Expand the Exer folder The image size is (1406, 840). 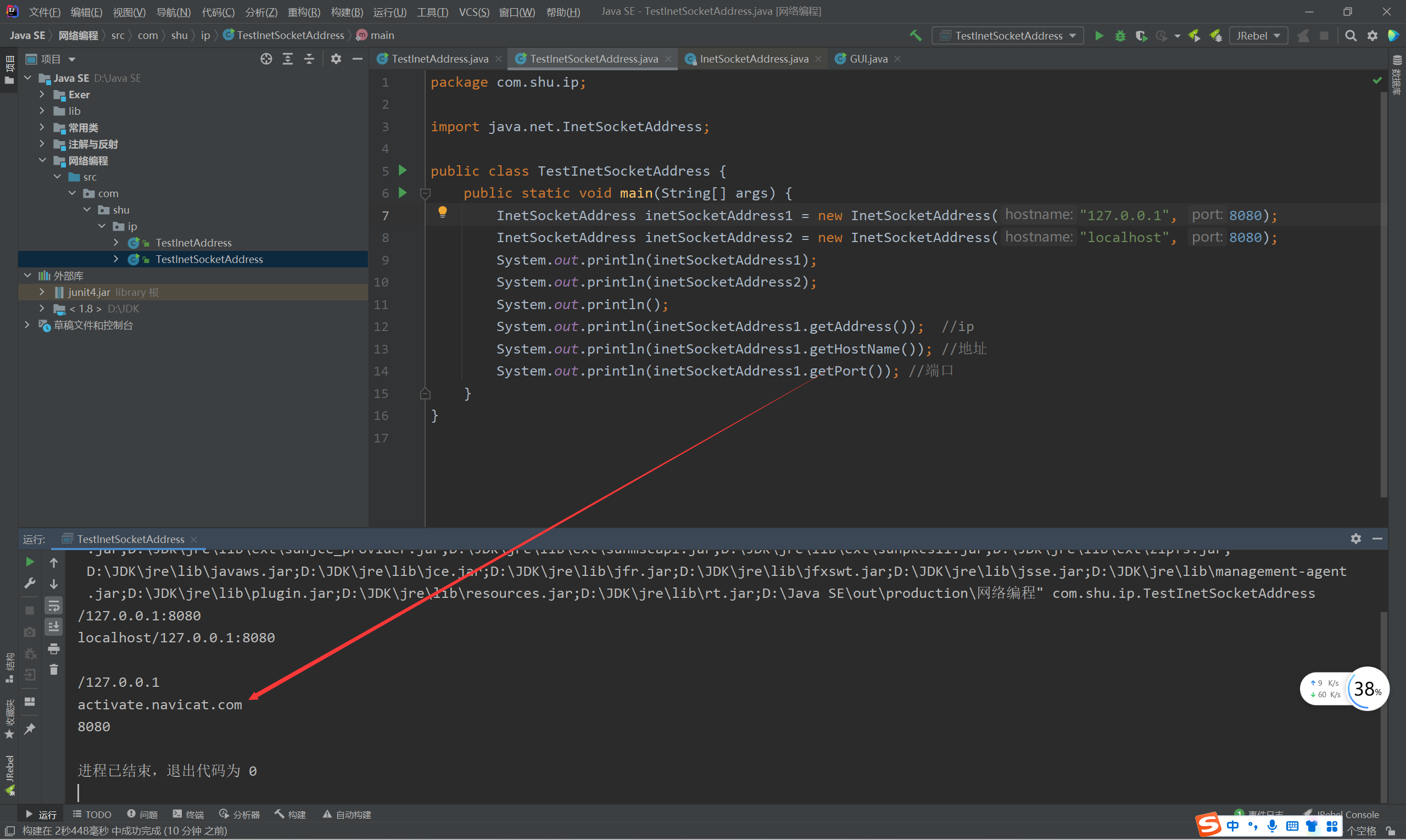(42, 94)
